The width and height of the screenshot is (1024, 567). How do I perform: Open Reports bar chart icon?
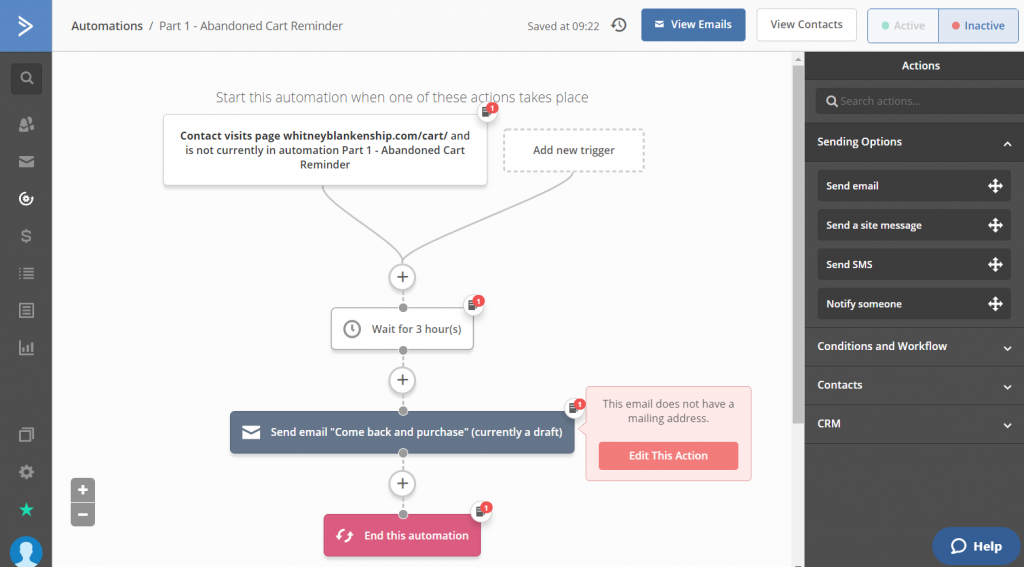point(26,348)
